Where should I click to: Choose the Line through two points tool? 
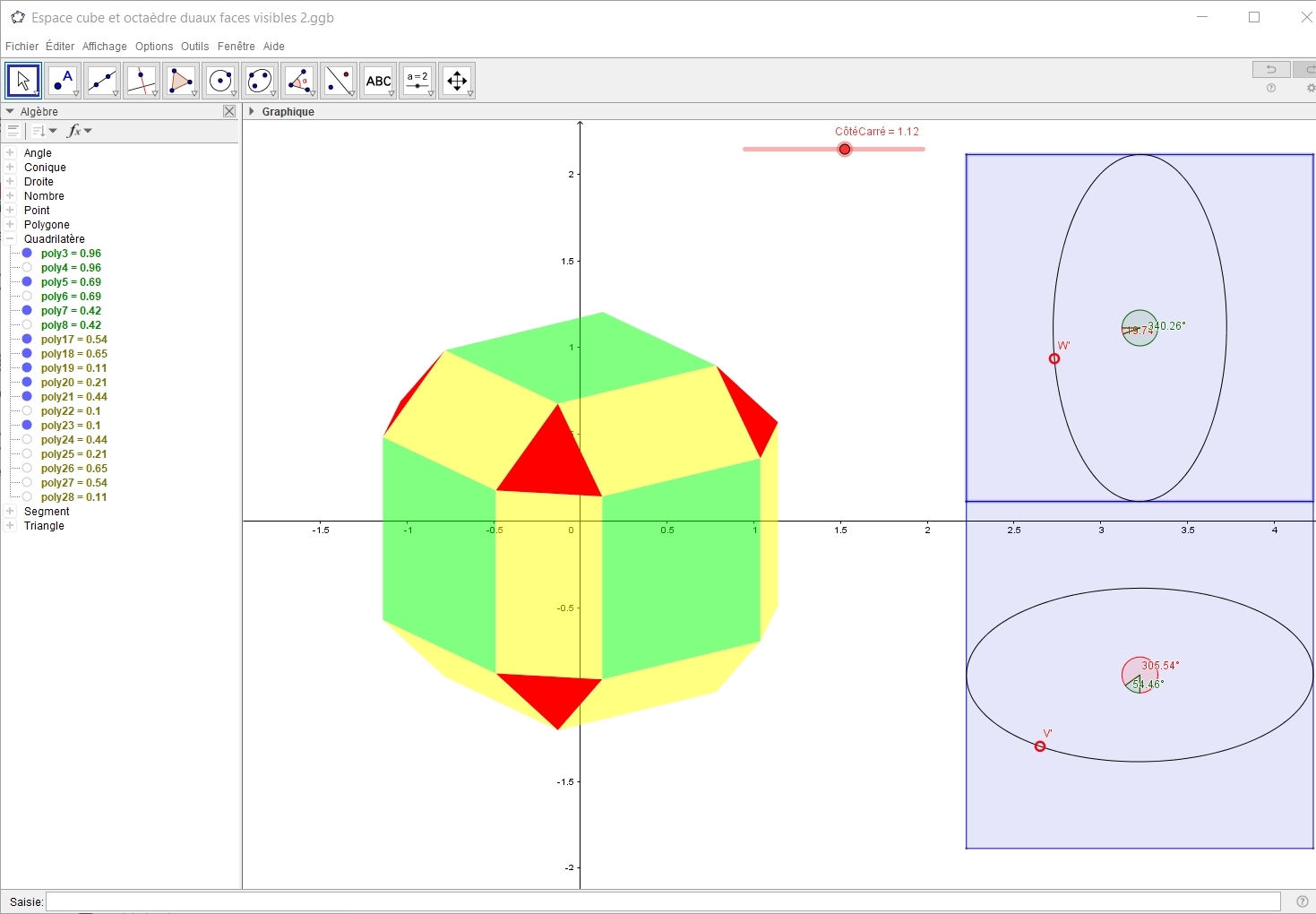pos(102,81)
